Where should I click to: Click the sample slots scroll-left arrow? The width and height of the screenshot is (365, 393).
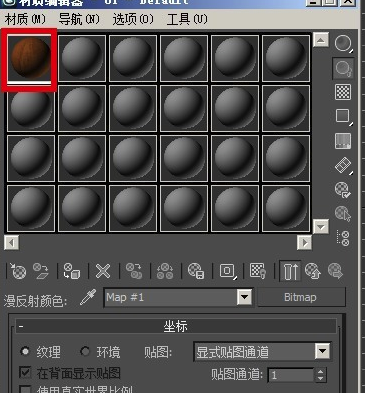12,243
